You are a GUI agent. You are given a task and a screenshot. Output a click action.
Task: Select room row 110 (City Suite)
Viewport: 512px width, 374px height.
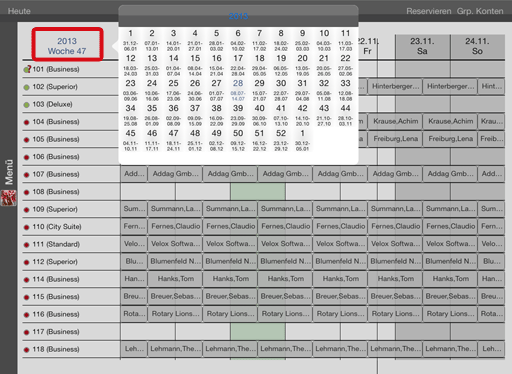pyautogui.click(x=71, y=227)
